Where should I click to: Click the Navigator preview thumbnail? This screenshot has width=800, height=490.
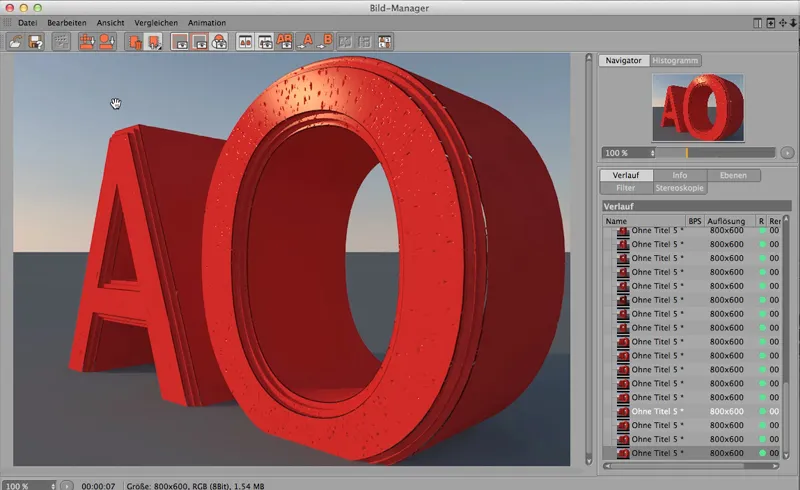click(x=698, y=108)
